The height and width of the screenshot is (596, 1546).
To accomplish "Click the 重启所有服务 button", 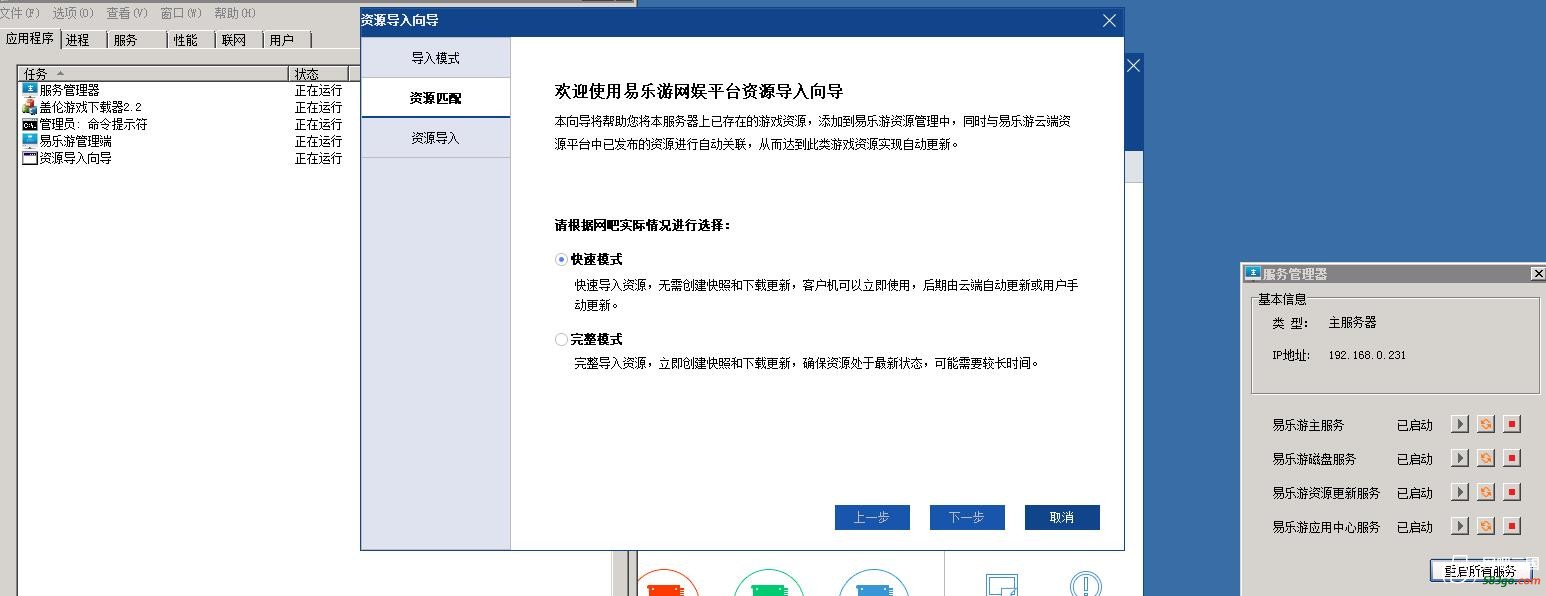I will pos(1481,572).
